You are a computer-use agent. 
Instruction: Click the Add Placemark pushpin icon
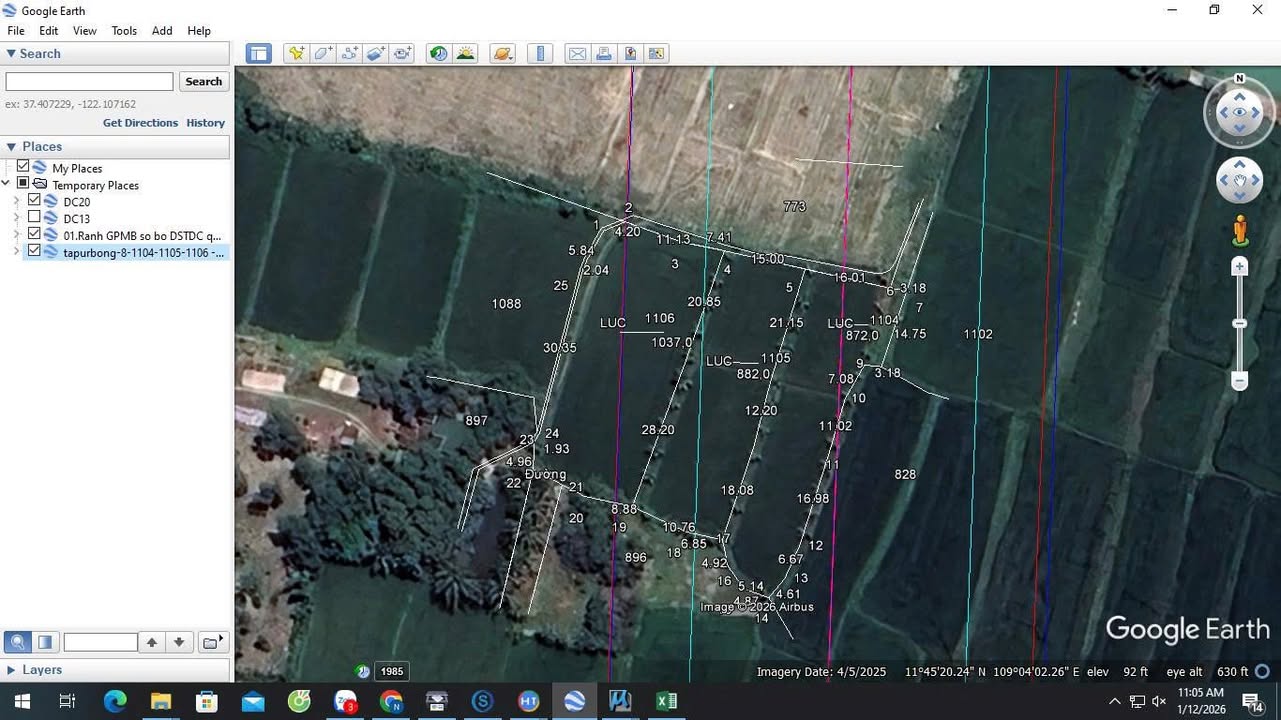(x=296, y=54)
